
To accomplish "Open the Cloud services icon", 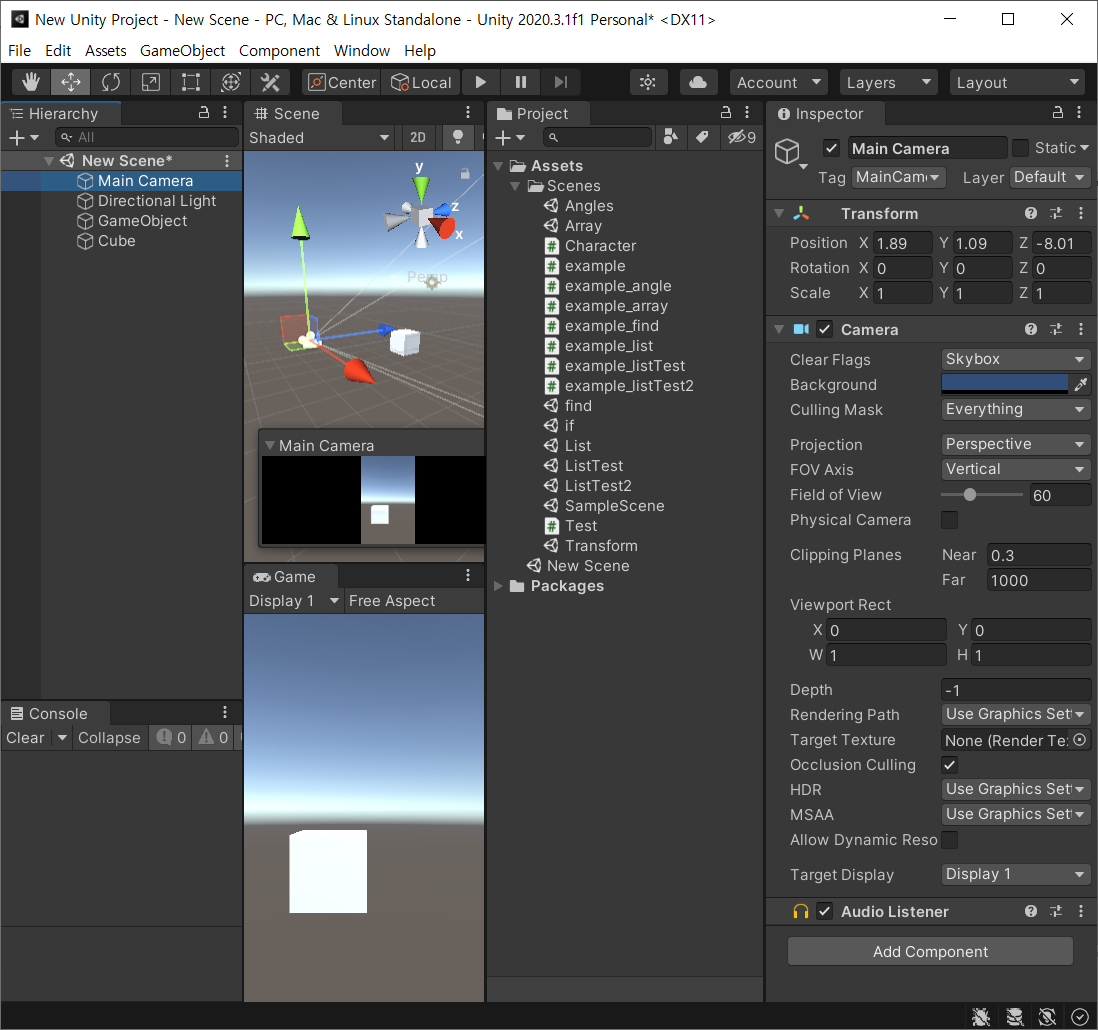I will (697, 83).
